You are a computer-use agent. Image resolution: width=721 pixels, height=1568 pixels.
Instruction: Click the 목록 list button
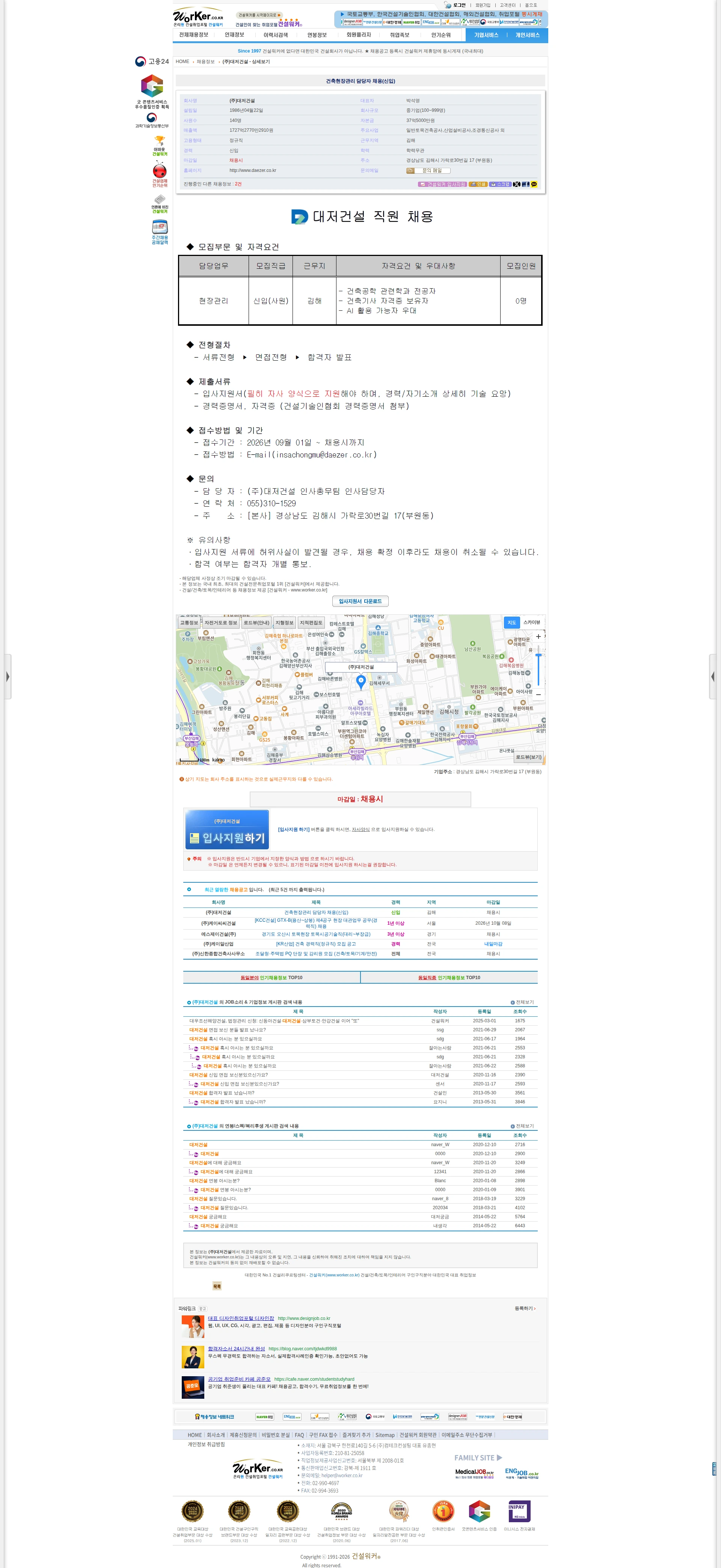pos(217,1286)
